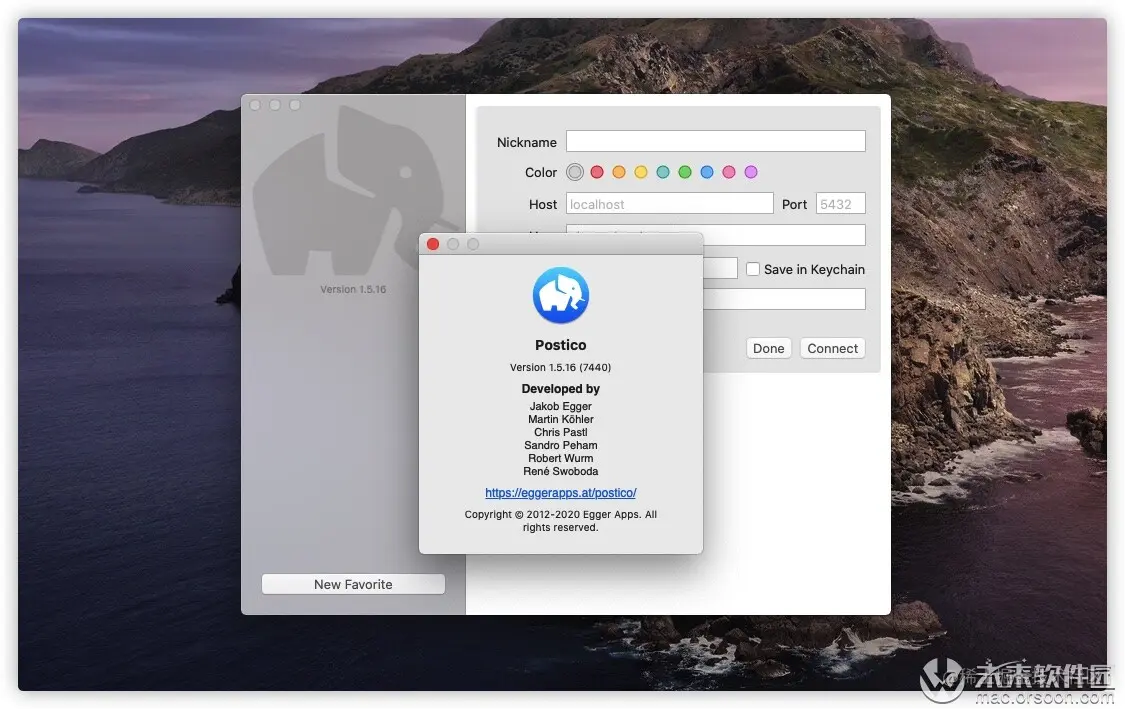Pick the green color swatch

685,172
